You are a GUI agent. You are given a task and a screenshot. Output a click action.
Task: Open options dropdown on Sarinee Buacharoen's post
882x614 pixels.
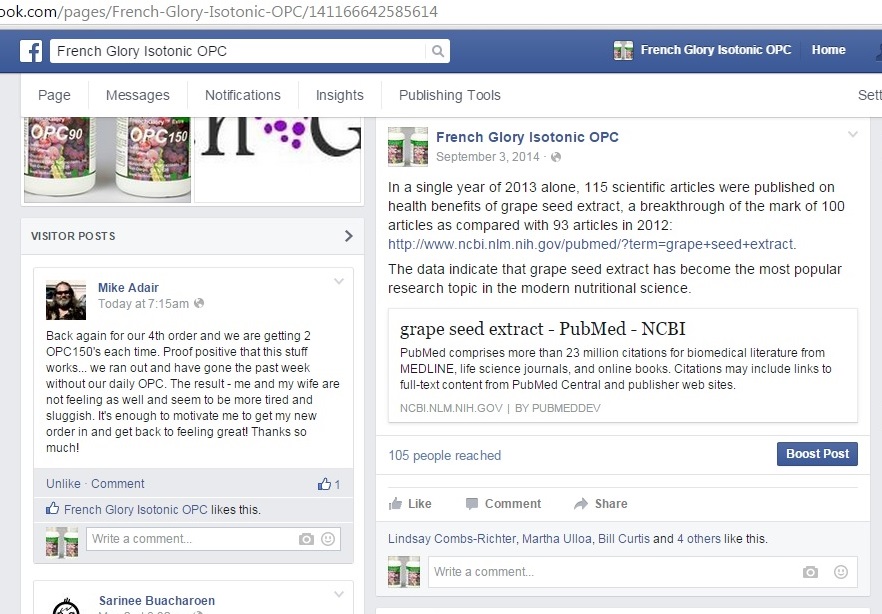pos(339,594)
